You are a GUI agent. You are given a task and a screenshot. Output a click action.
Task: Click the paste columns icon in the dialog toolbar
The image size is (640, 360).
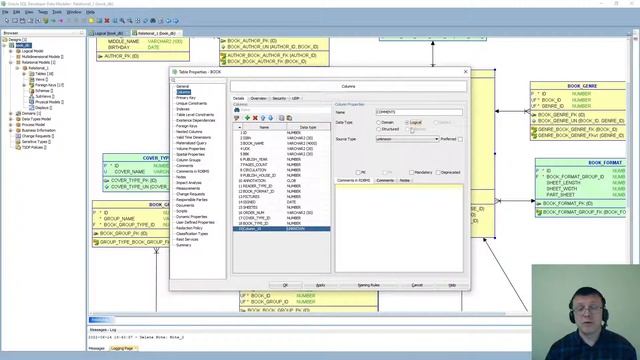click(x=289, y=118)
